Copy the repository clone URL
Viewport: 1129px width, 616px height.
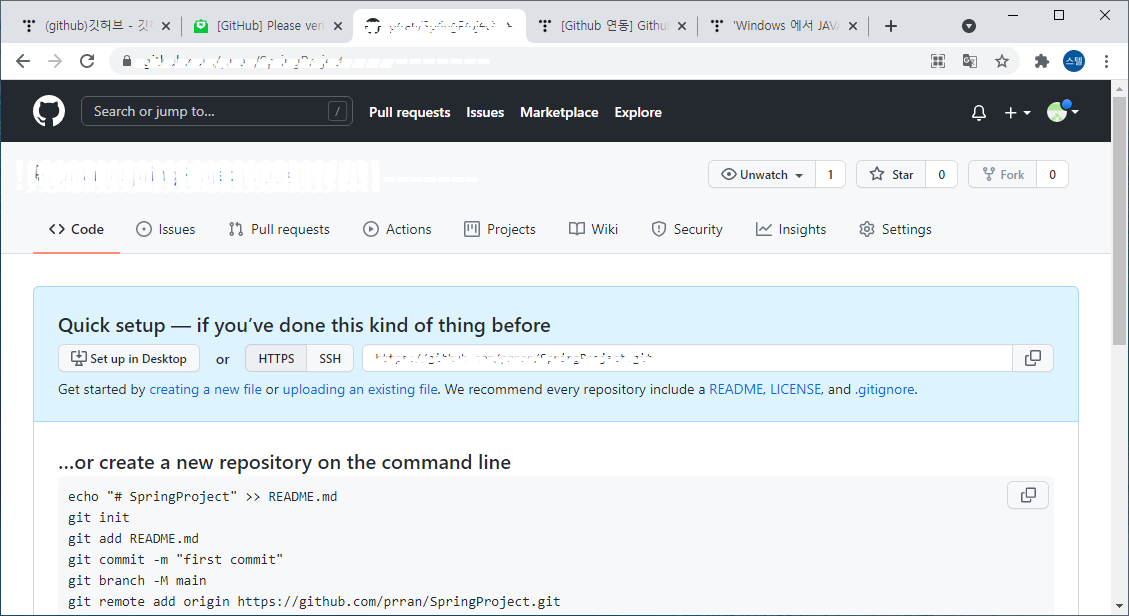(x=1033, y=358)
